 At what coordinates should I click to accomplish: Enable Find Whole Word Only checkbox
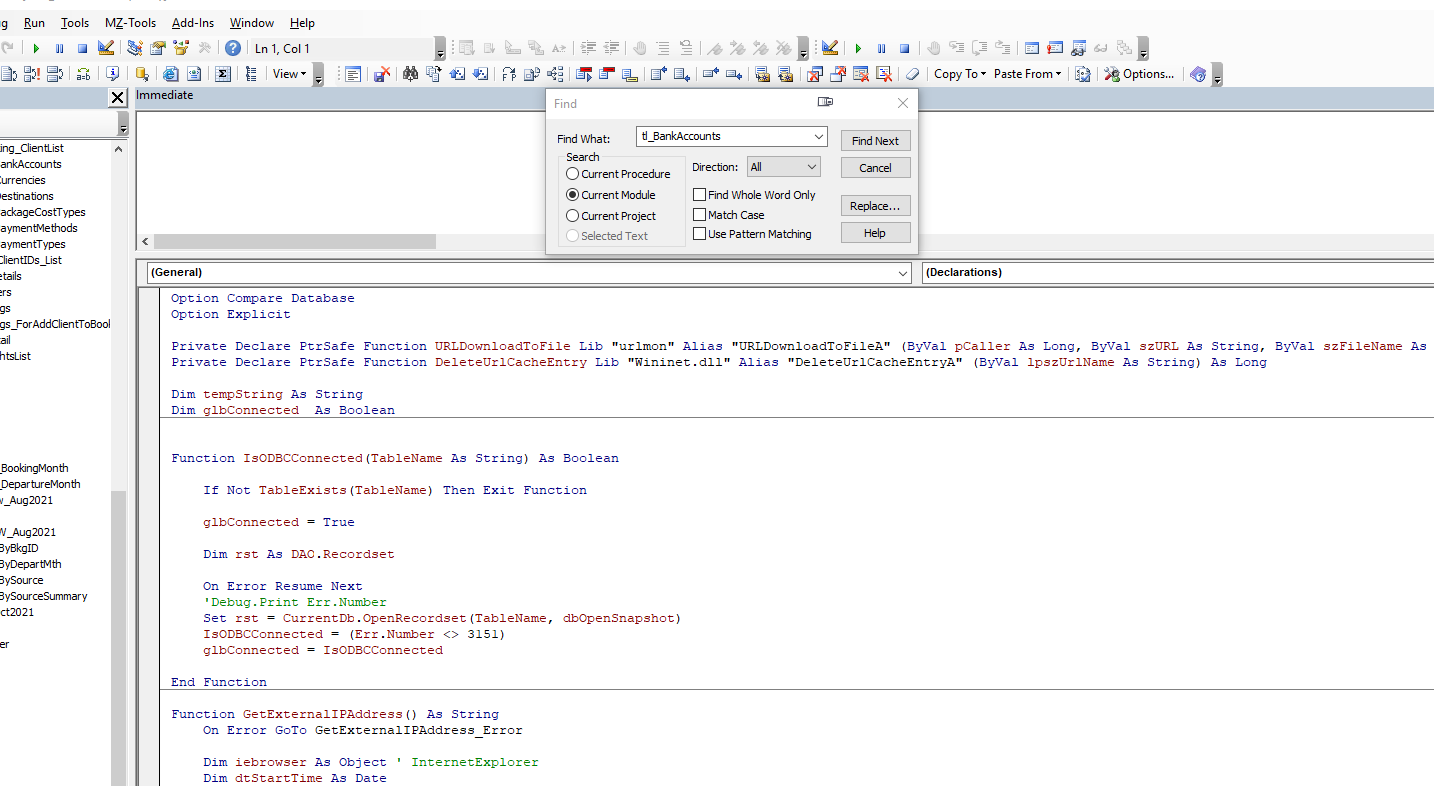(x=700, y=195)
